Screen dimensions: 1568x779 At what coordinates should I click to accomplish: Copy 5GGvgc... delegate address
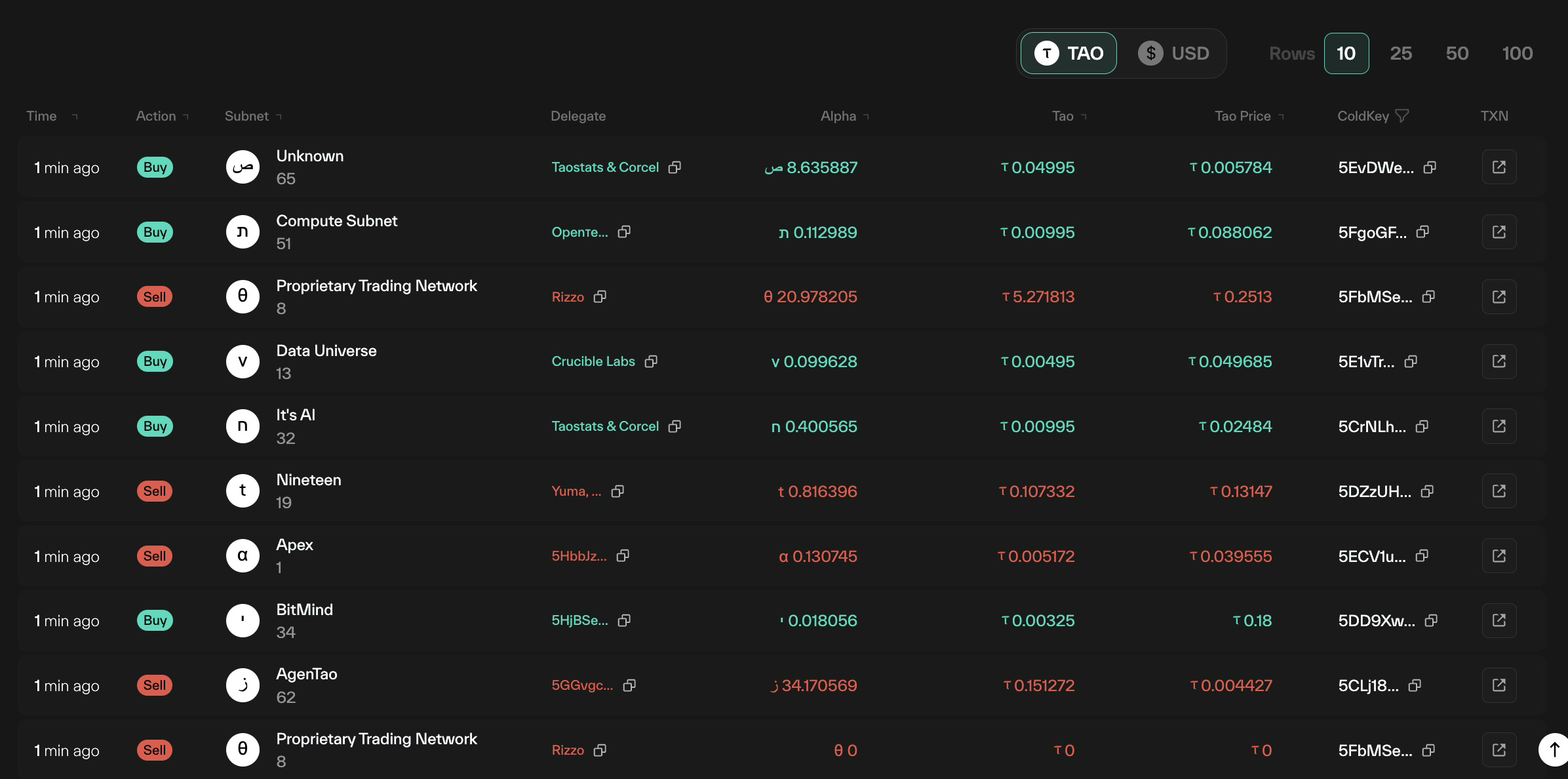629,685
